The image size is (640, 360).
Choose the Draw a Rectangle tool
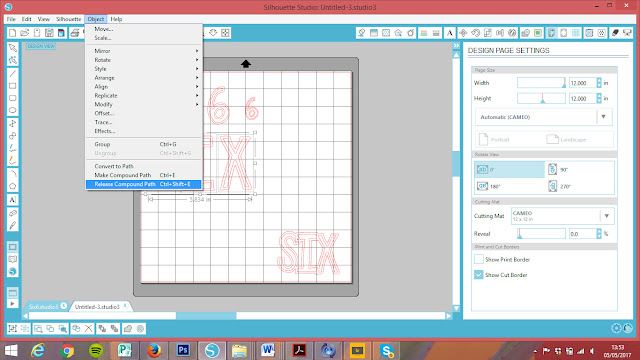[13, 86]
